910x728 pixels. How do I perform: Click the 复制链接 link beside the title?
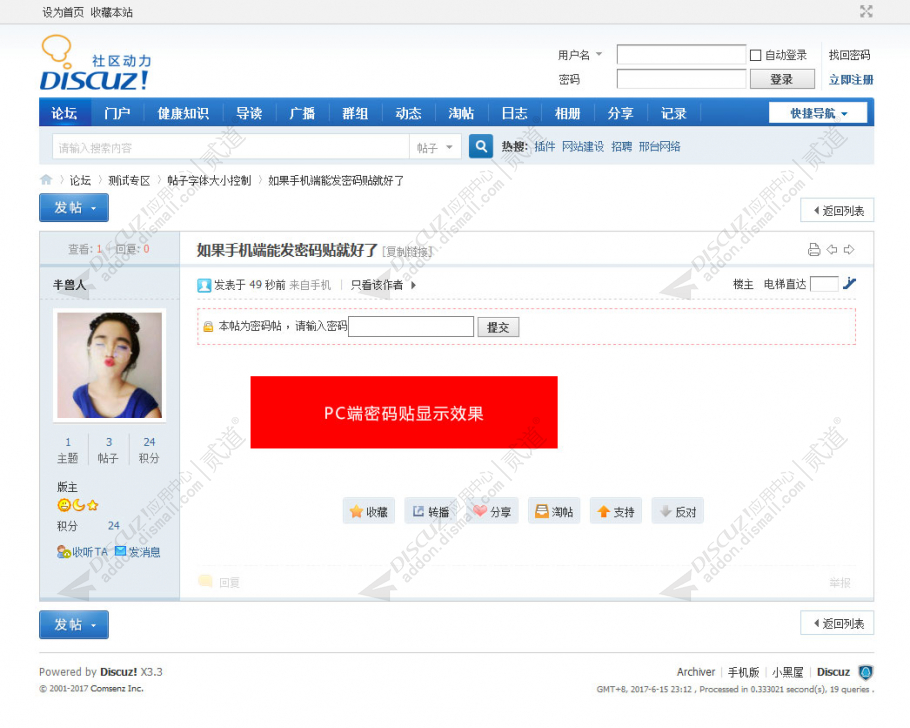tap(407, 251)
